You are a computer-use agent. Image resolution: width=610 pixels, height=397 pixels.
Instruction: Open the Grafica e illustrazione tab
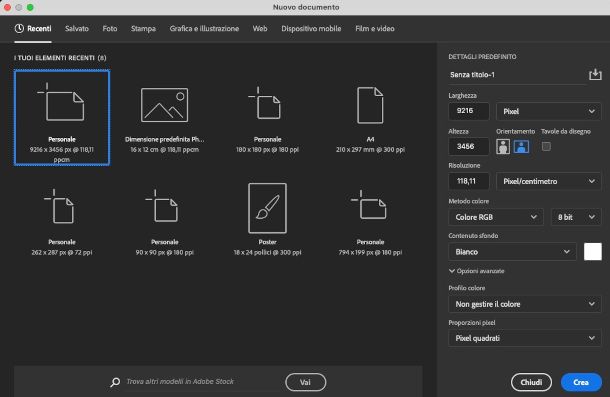tap(204, 28)
